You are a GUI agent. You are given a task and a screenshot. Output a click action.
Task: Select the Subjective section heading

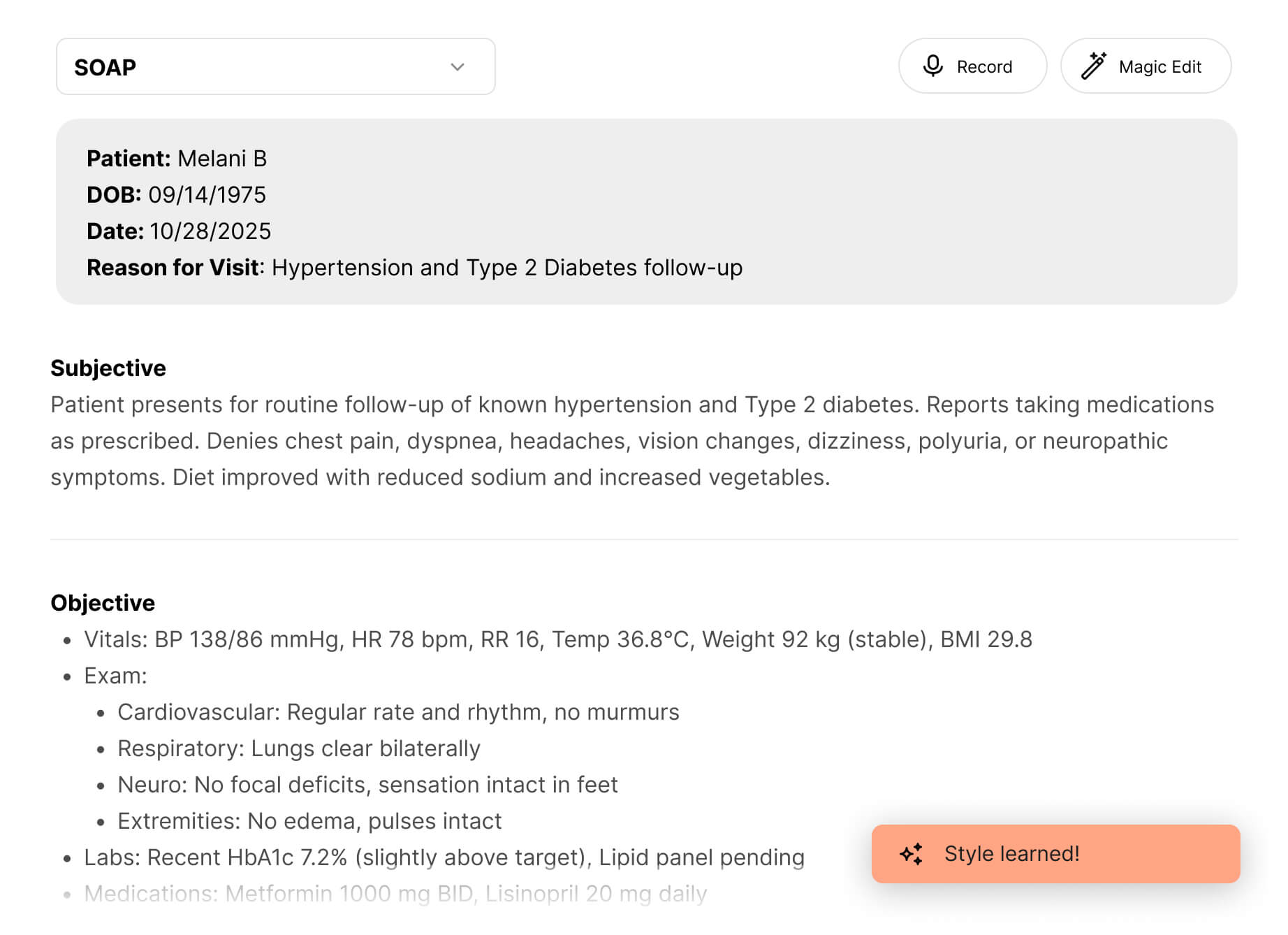pos(108,368)
